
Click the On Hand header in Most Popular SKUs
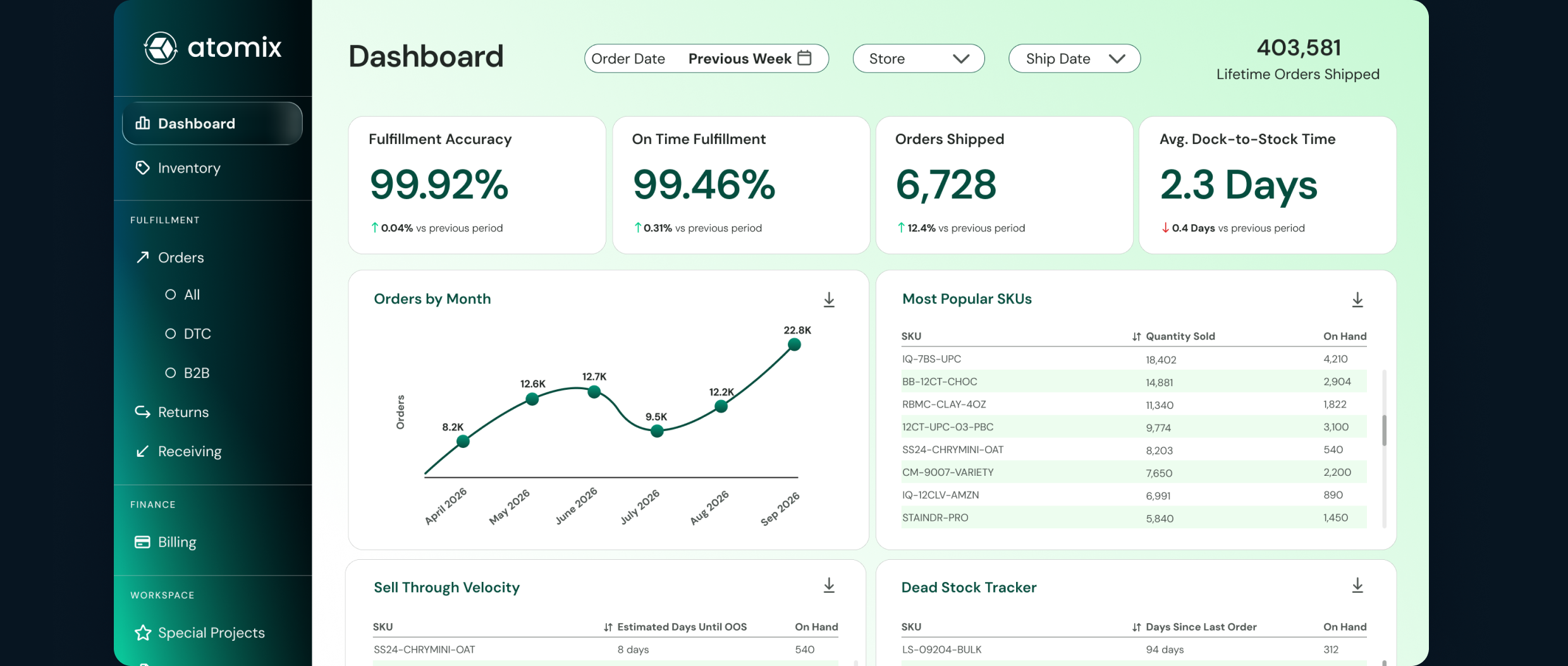1345,336
